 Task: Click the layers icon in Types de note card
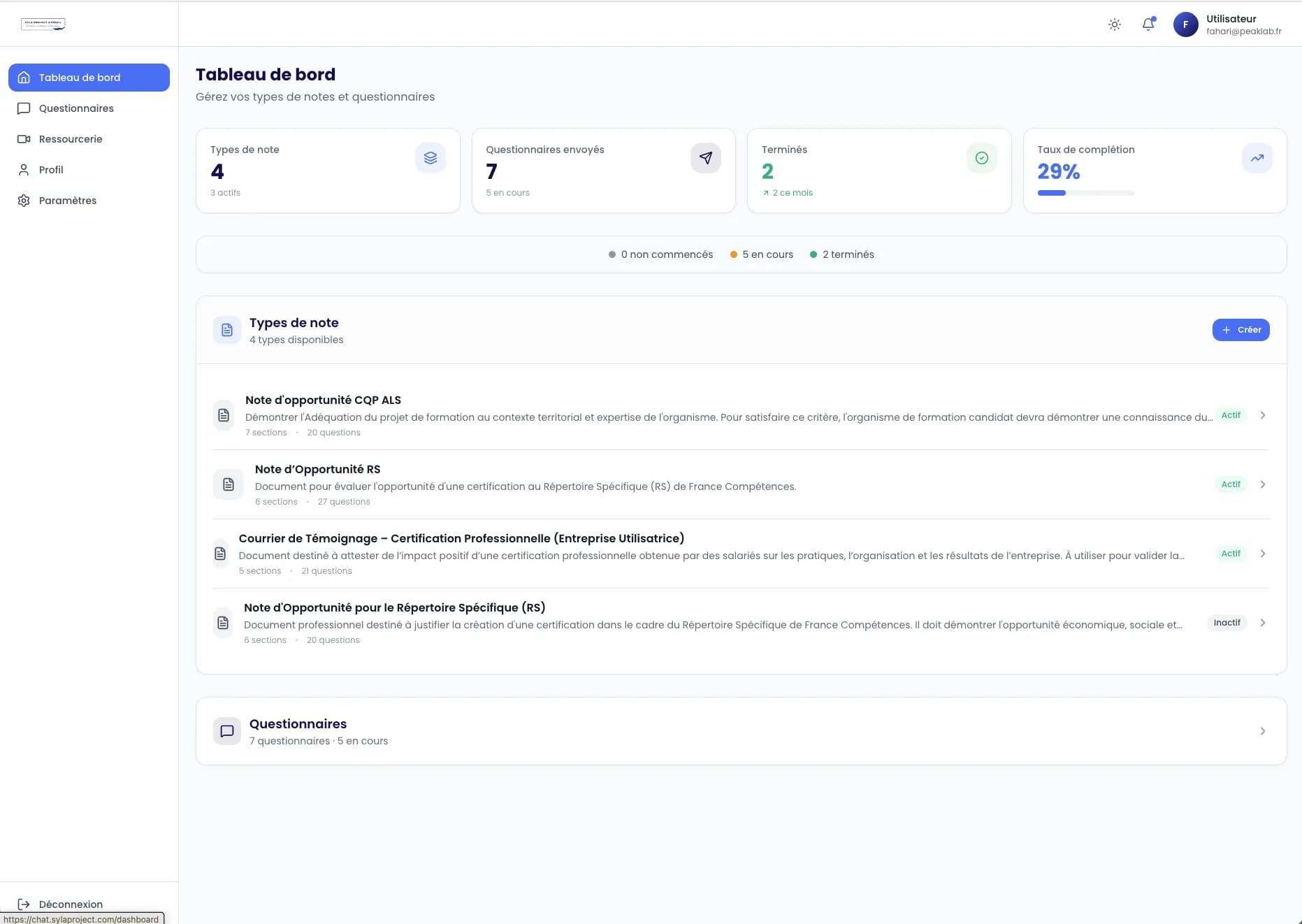(x=431, y=158)
